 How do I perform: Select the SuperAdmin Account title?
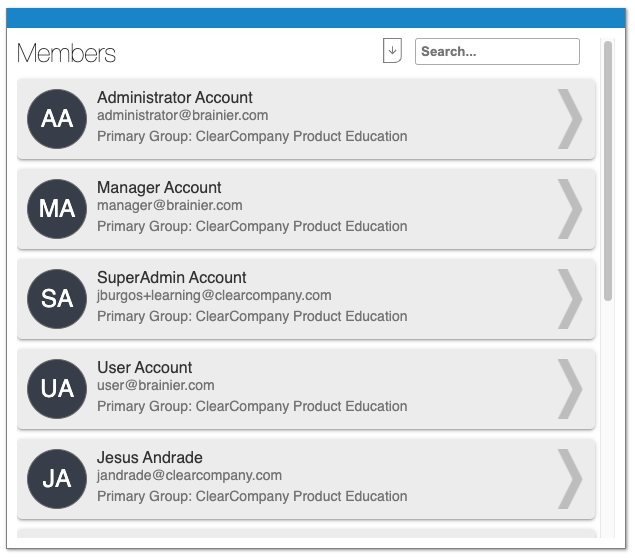(172, 277)
